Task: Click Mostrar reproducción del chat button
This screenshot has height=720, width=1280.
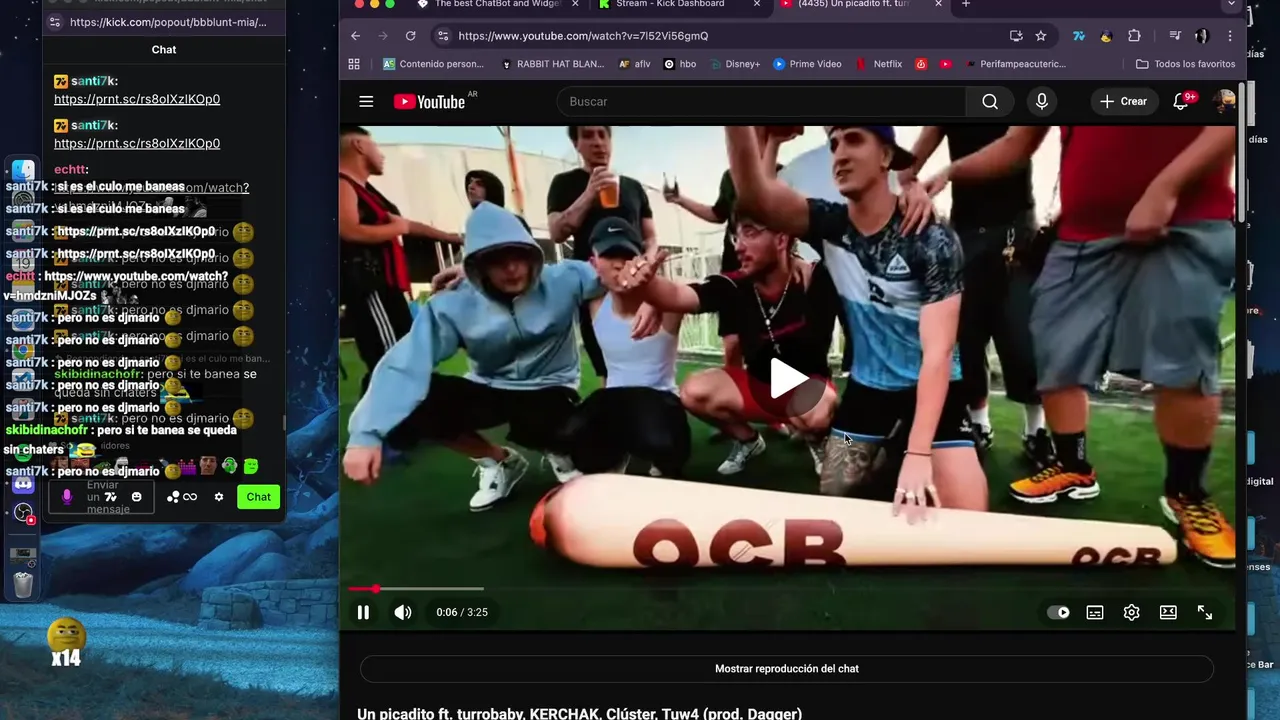Action: (787, 668)
